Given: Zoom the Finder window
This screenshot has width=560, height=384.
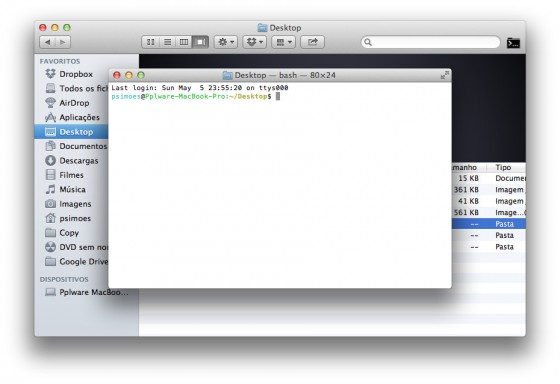Looking at the screenshot, I should [x=67, y=28].
